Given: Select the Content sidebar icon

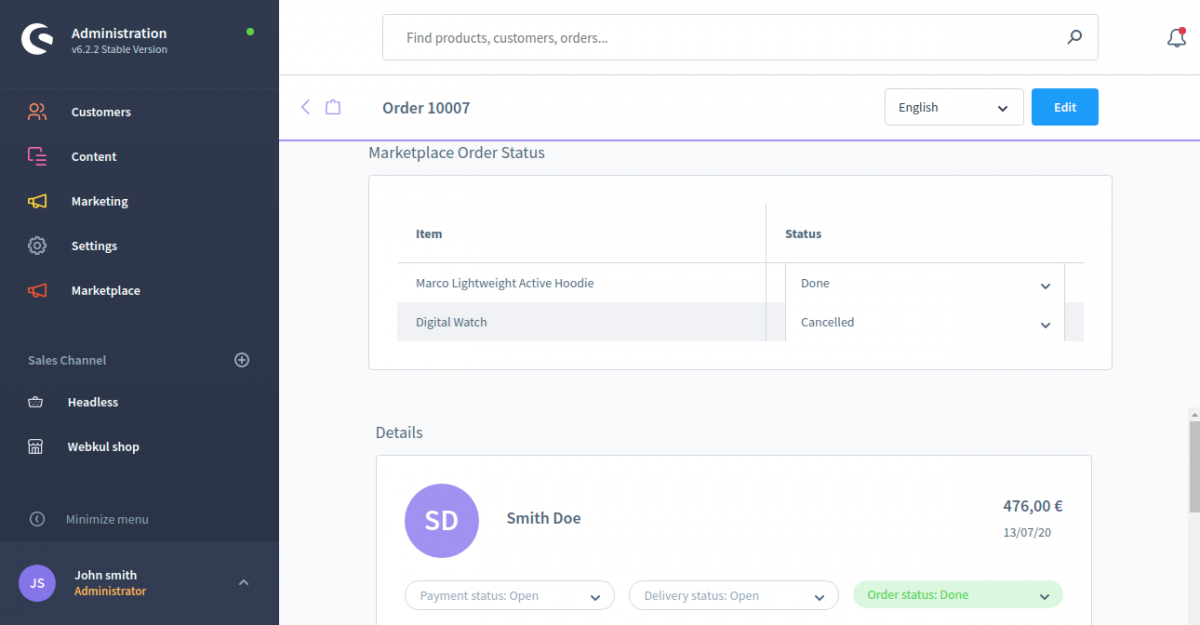Looking at the screenshot, I should coord(37,156).
